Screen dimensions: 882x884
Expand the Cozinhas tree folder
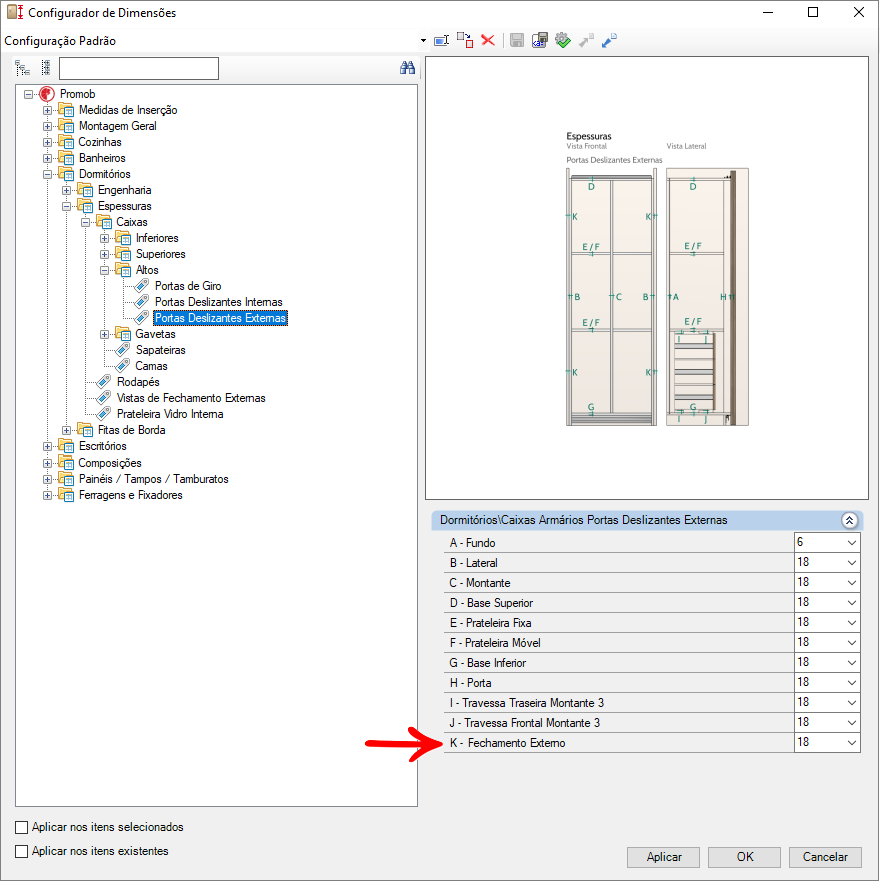click(47, 142)
